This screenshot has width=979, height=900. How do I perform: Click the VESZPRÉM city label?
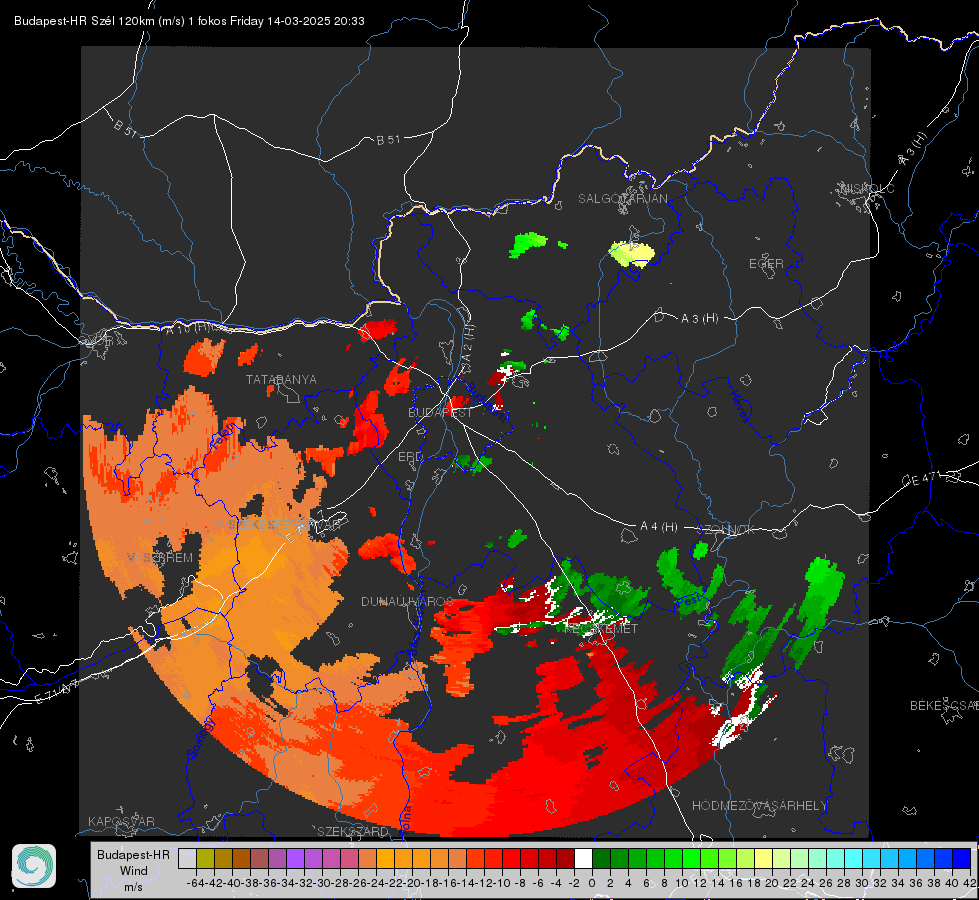pos(160,558)
